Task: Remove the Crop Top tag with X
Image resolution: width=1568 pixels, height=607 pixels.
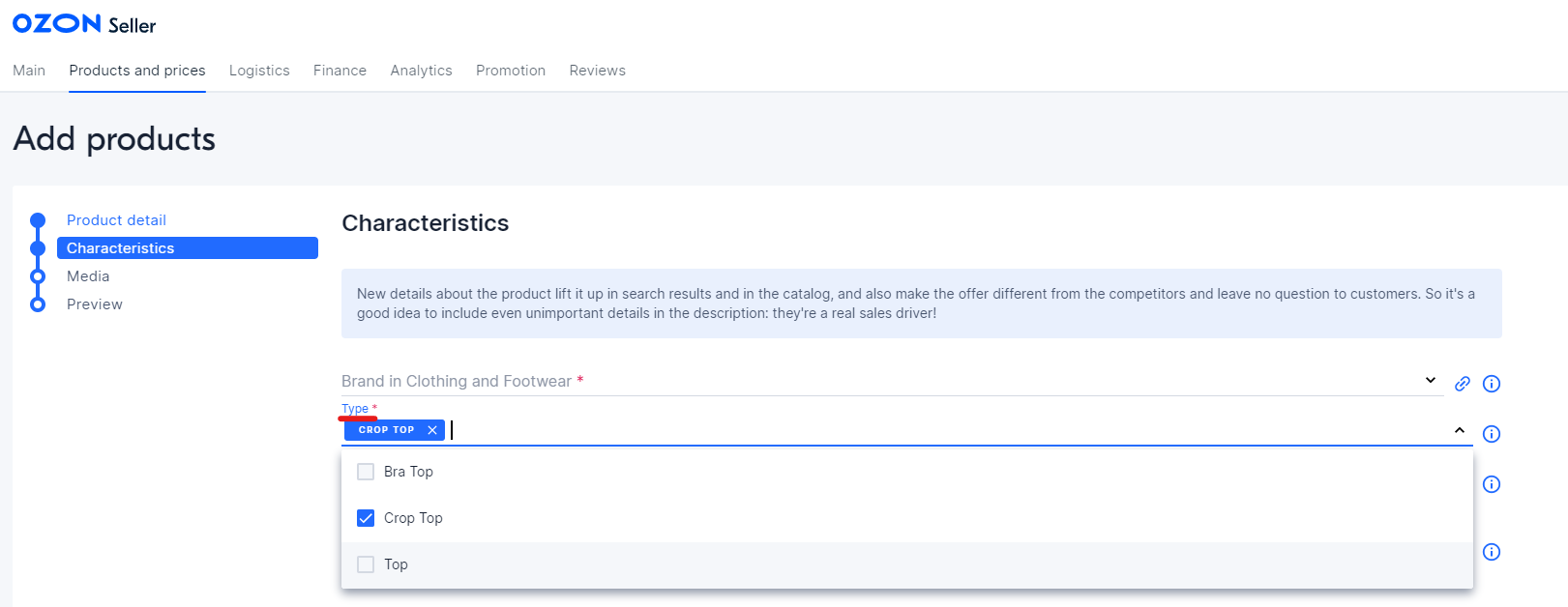Action: [432, 430]
